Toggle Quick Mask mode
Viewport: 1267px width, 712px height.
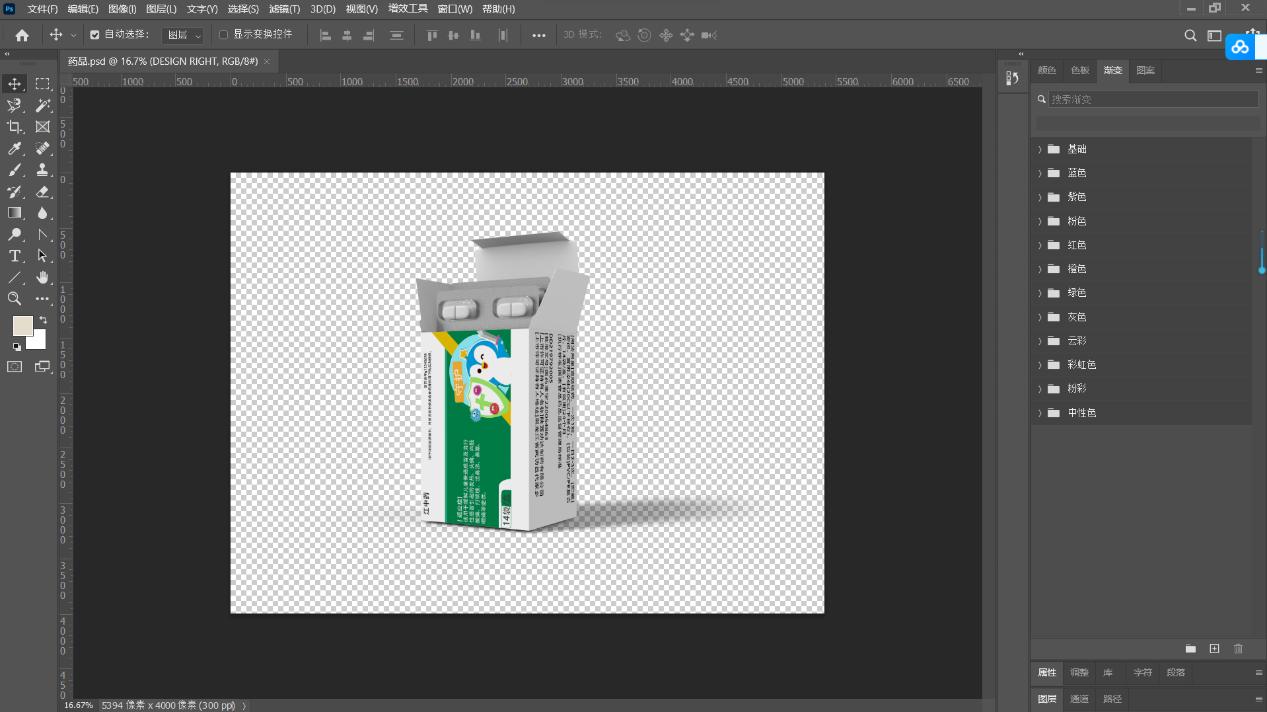[x=15, y=367]
